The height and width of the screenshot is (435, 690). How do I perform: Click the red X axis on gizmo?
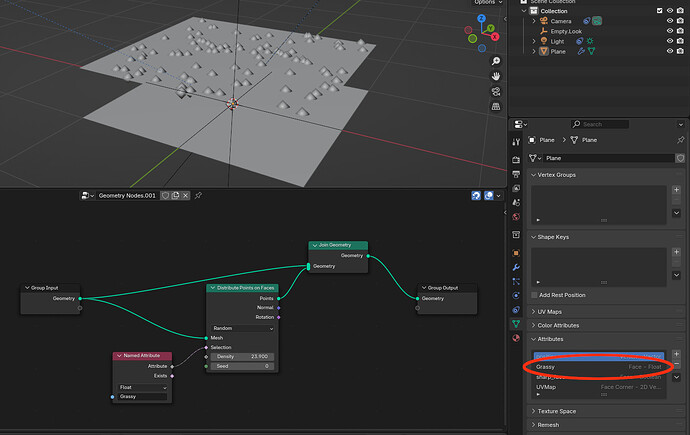pyautogui.click(x=495, y=37)
